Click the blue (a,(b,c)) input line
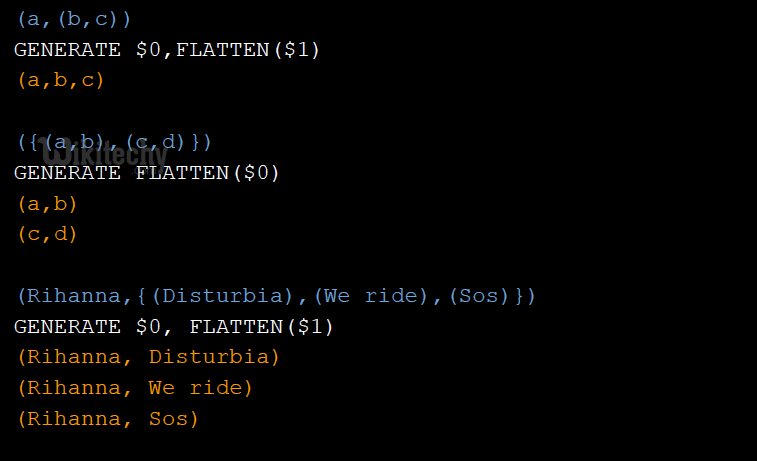757x461 pixels. (x=74, y=18)
